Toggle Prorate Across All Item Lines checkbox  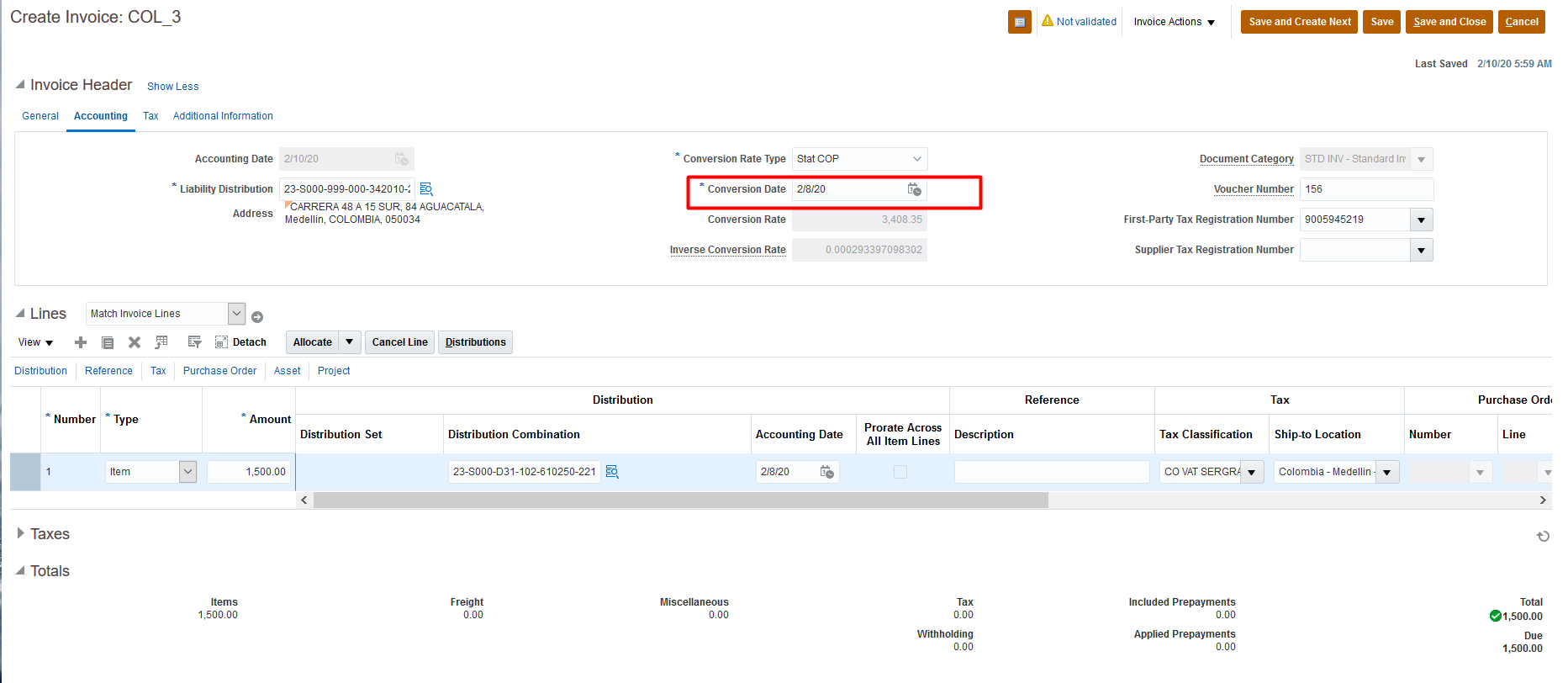tap(900, 472)
